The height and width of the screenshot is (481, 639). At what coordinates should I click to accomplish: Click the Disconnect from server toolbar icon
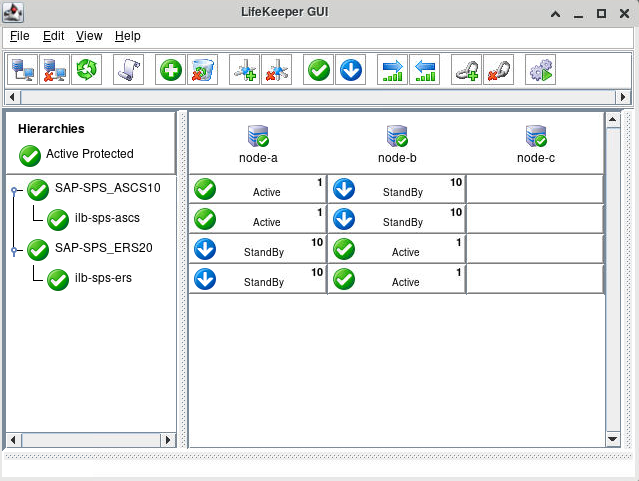point(54,70)
